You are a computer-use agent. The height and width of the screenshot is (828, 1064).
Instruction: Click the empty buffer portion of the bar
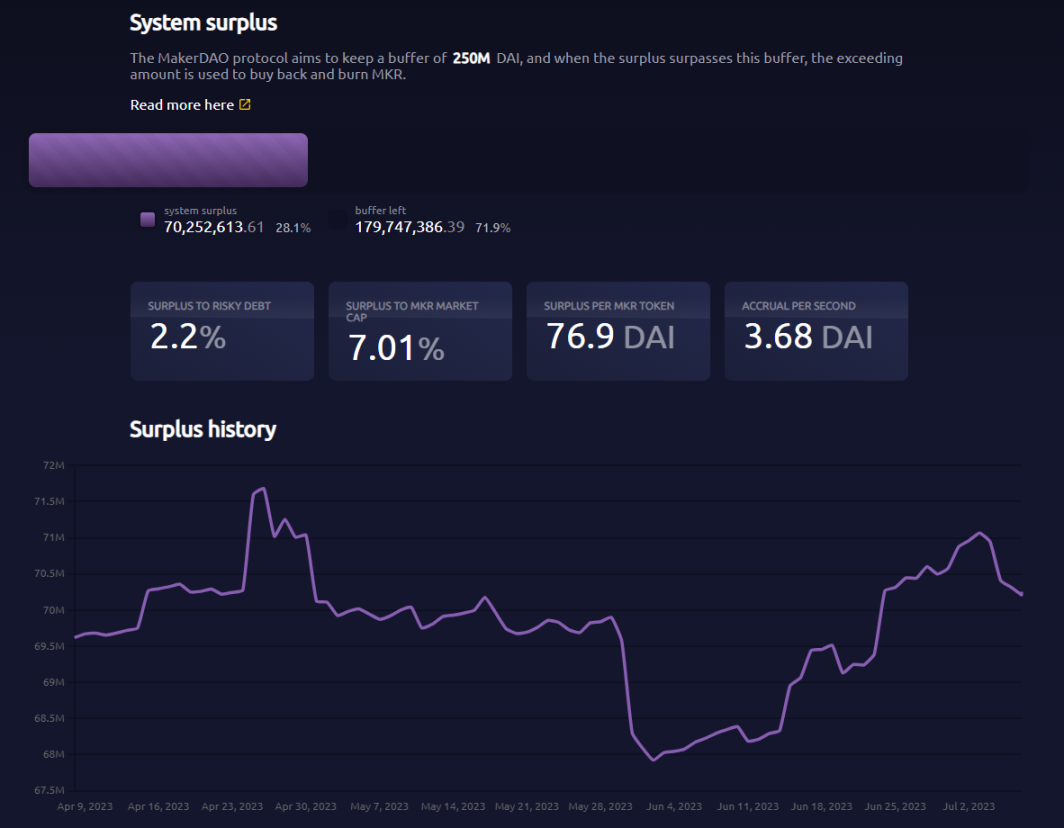(x=669, y=160)
